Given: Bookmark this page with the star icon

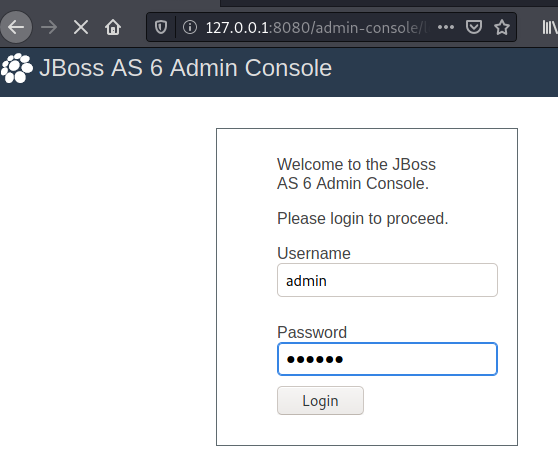Looking at the screenshot, I should pos(502,27).
